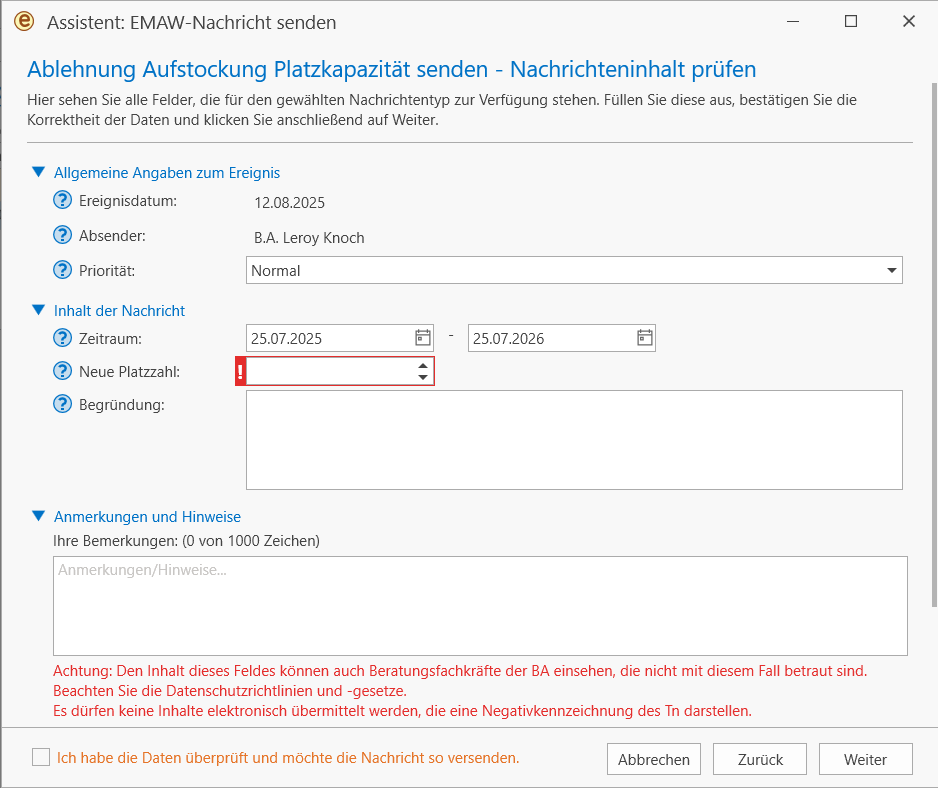The height and width of the screenshot is (788, 938).
Task: Open the help icon for Priorität
Action: tap(62, 270)
